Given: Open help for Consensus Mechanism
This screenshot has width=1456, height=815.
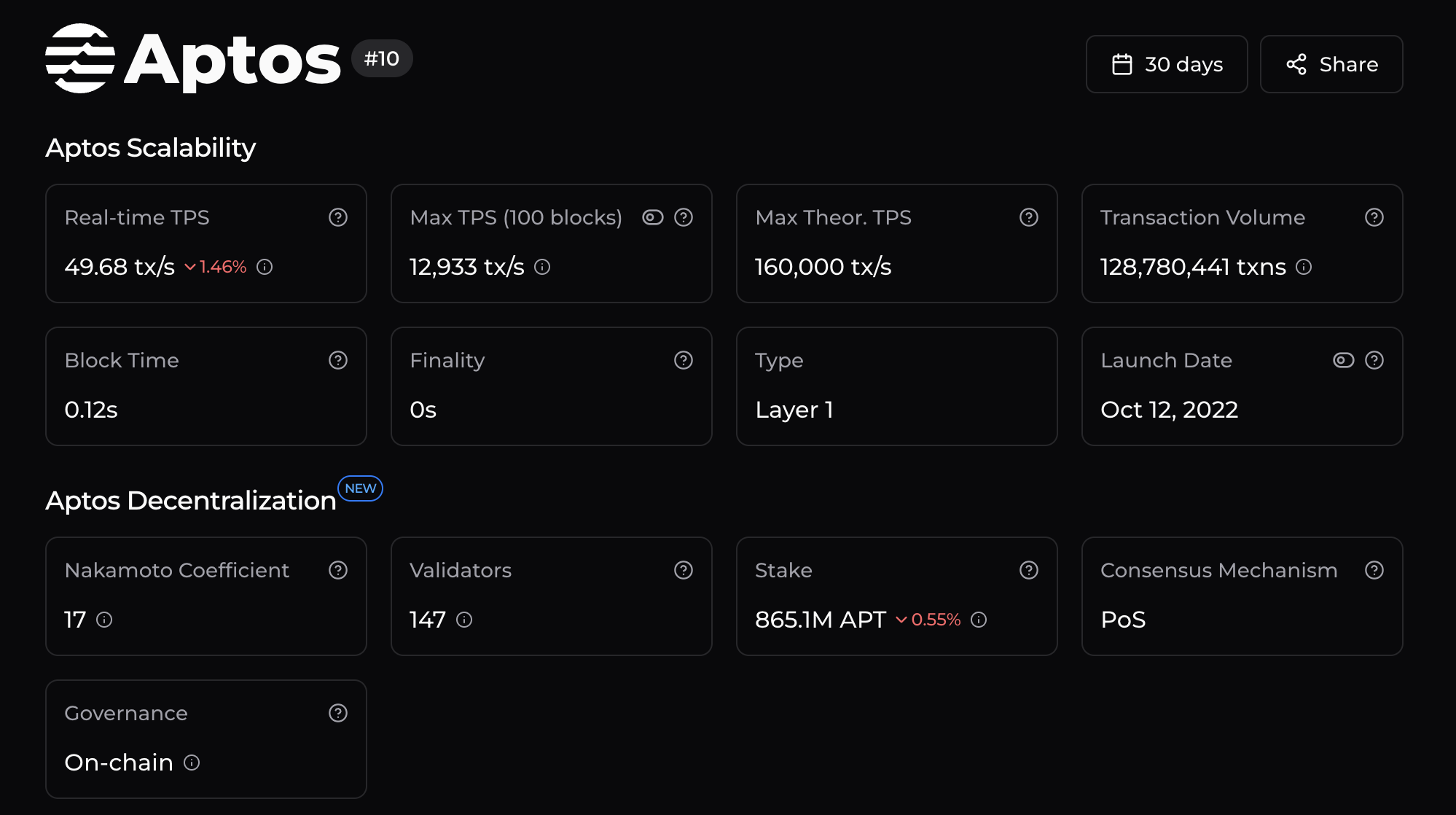Looking at the screenshot, I should pos(1374,570).
